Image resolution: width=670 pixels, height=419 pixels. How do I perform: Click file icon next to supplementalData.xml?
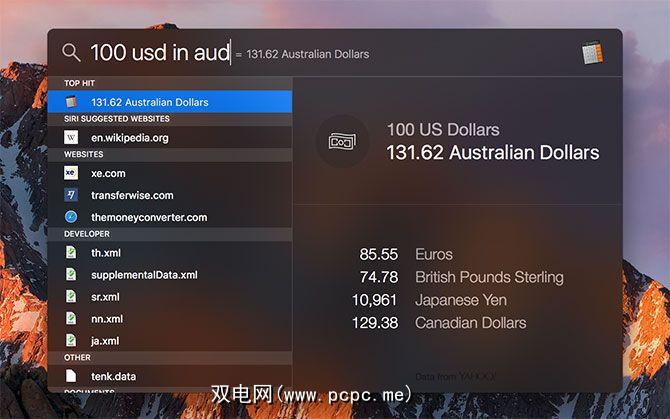tap(71, 275)
